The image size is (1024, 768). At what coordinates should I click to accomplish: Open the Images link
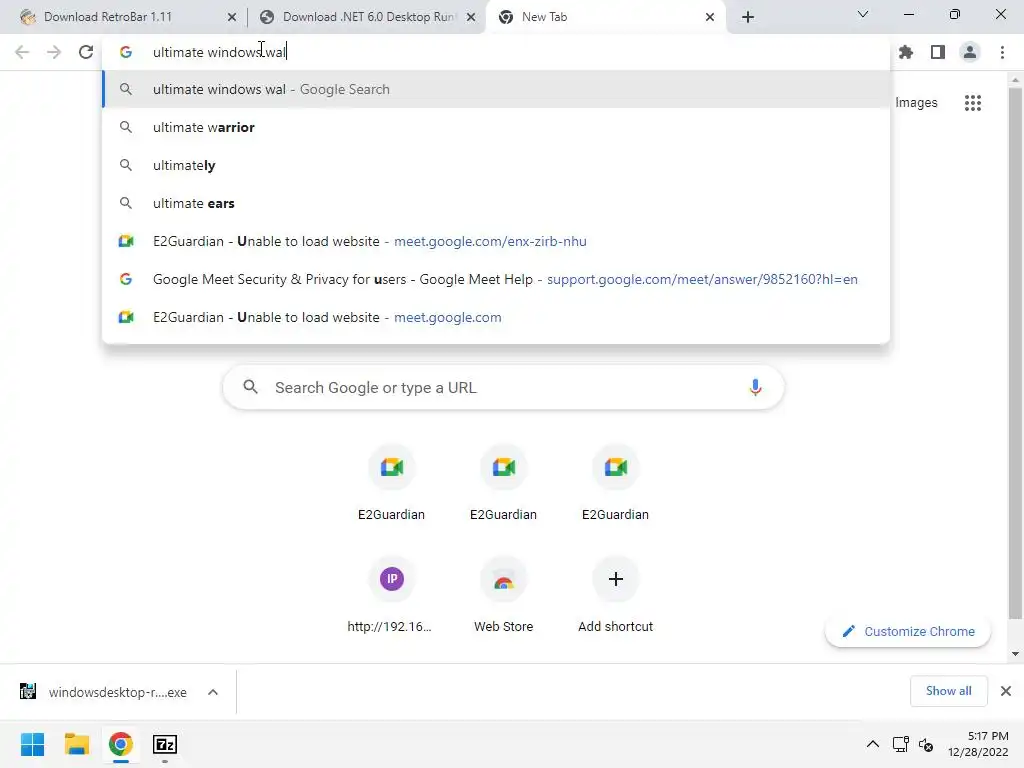[916, 103]
